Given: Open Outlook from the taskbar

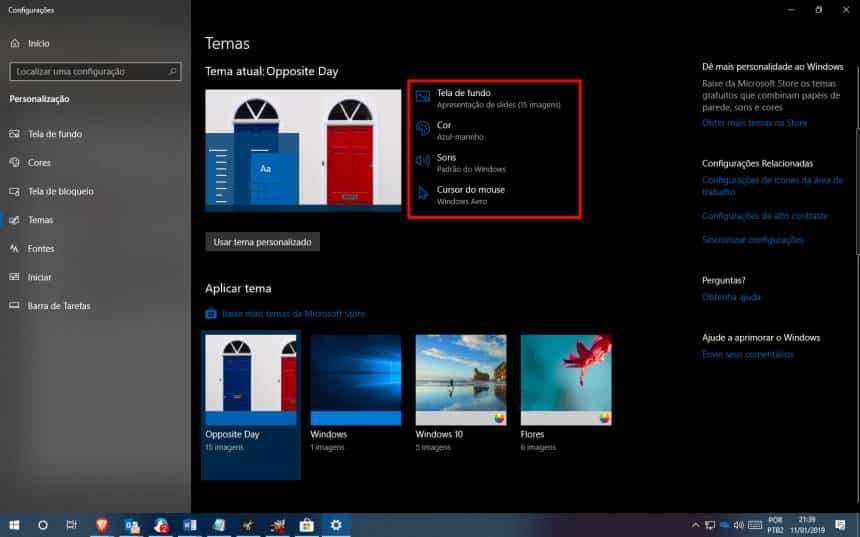Looking at the screenshot, I should 132,525.
